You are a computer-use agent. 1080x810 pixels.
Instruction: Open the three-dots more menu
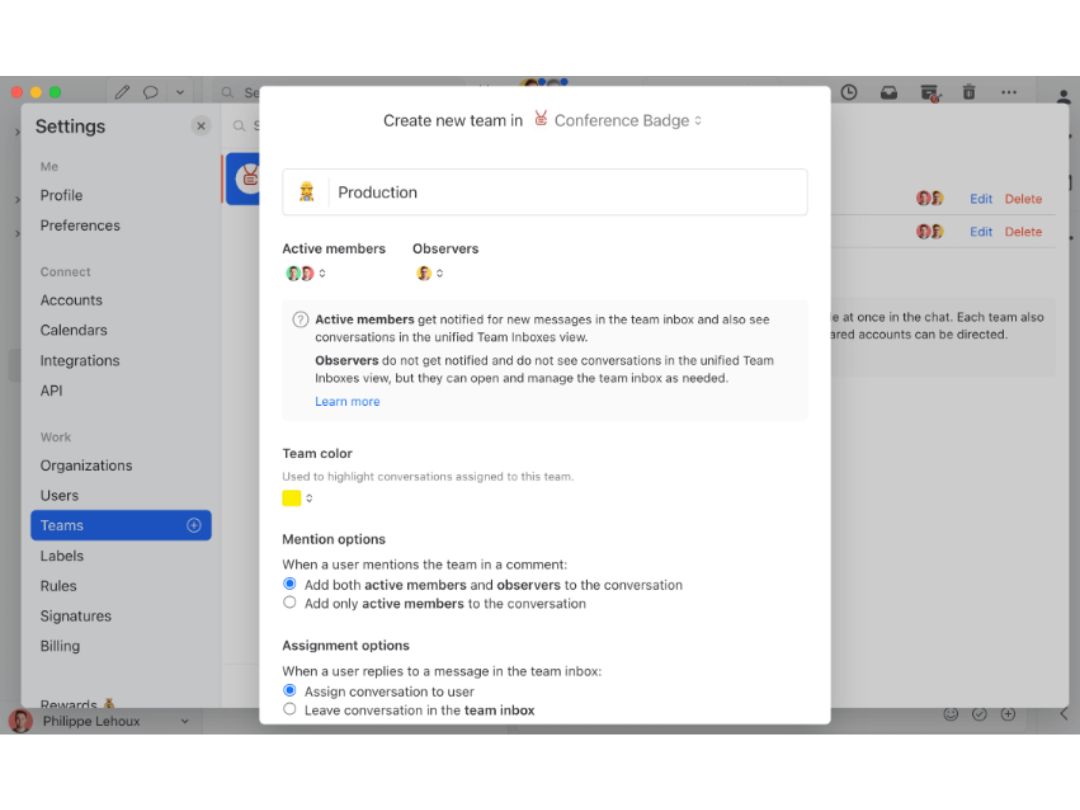1009,92
